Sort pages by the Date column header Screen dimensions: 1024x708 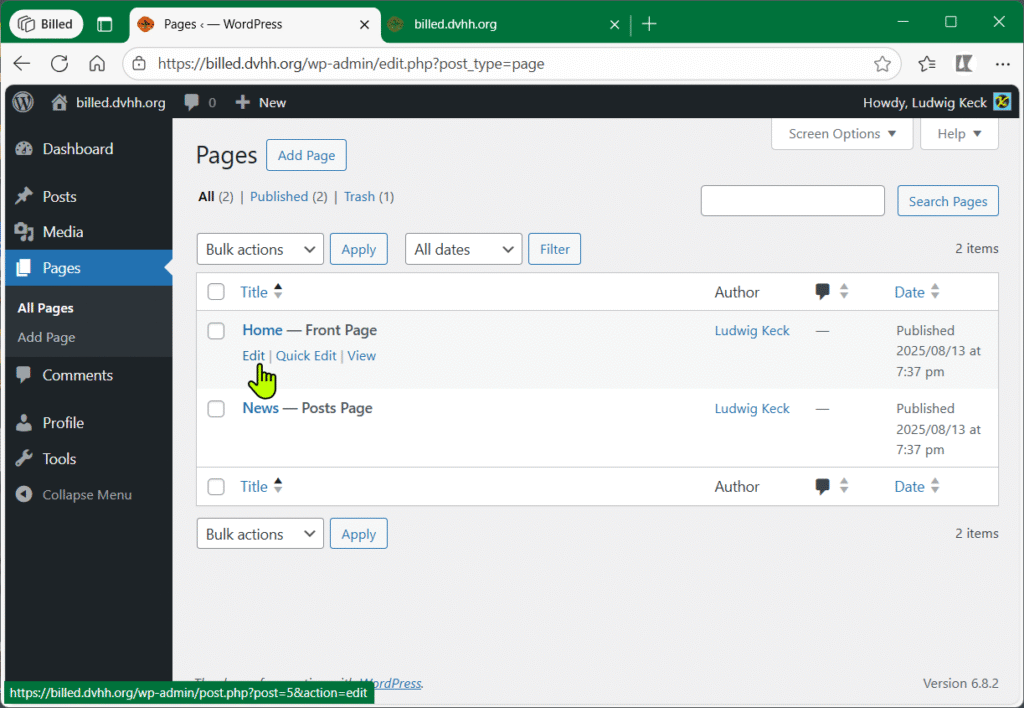[909, 292]
